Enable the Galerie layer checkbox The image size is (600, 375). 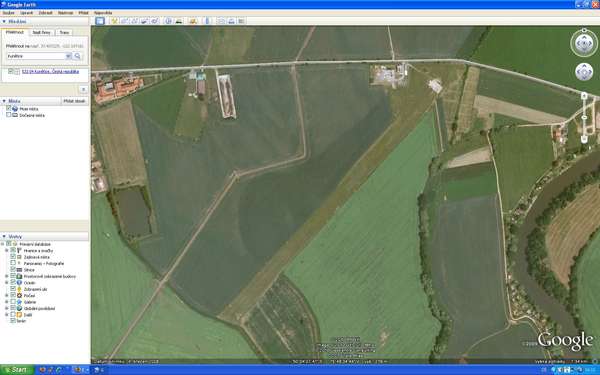coord(13,302)
